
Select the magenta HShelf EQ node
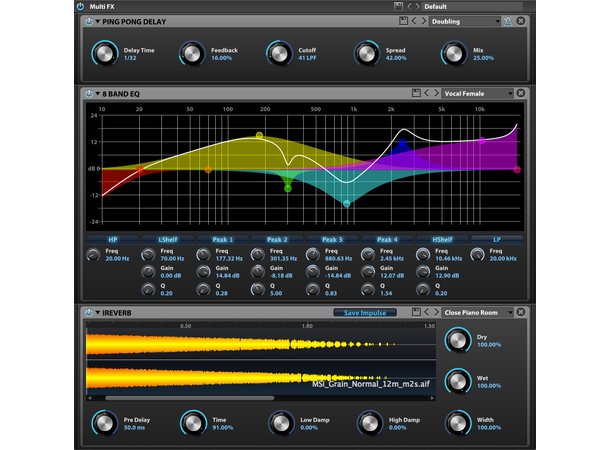[x=482, y=140]
